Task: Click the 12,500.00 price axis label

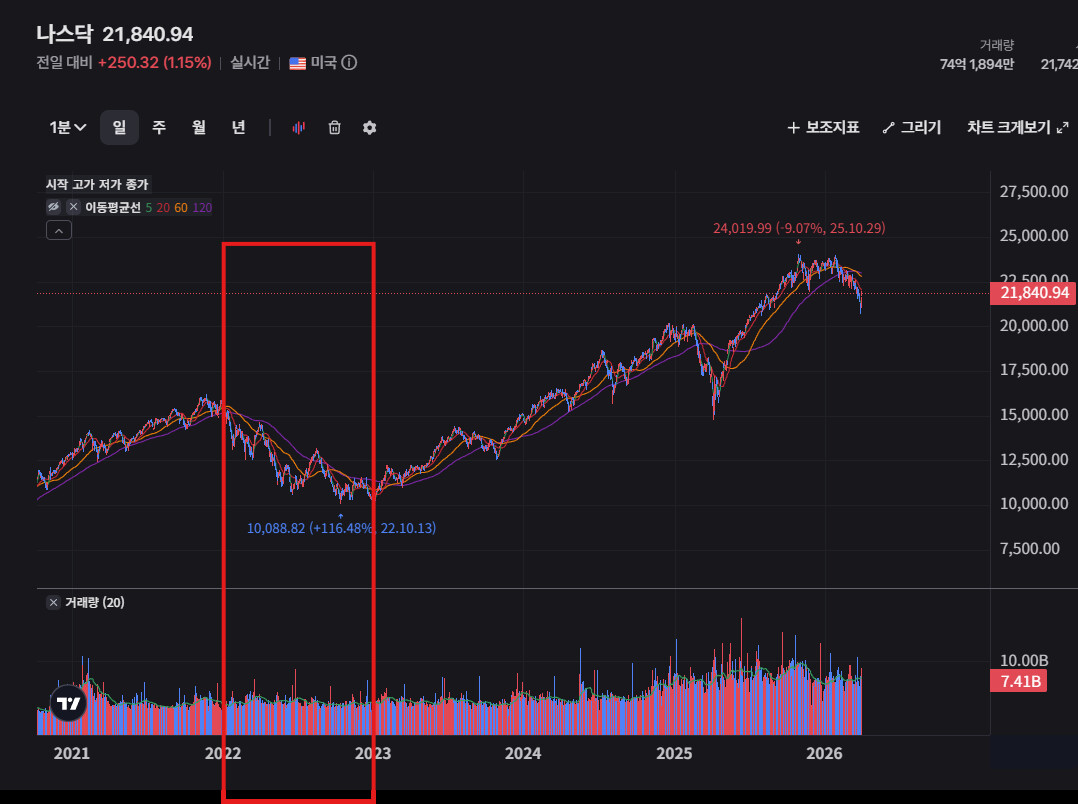Action: tap(1034, 459)
